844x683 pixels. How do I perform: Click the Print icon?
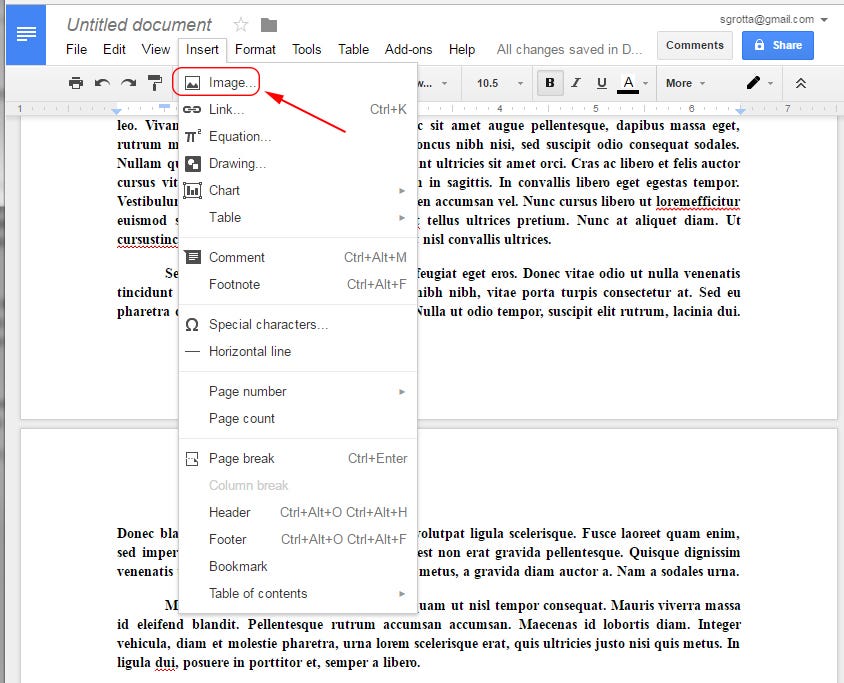tap(76, 83)
